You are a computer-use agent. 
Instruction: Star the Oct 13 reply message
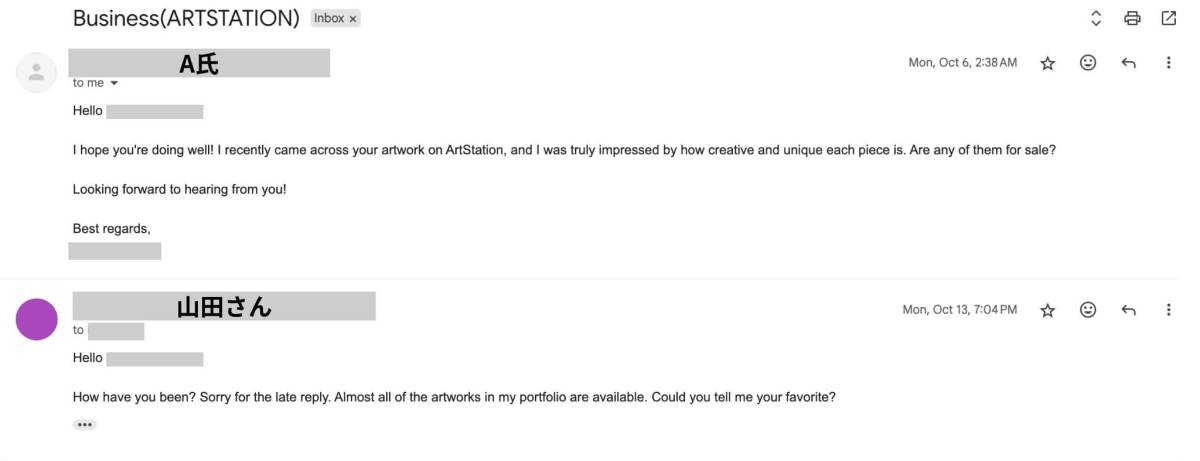(x=1047, y=310)
